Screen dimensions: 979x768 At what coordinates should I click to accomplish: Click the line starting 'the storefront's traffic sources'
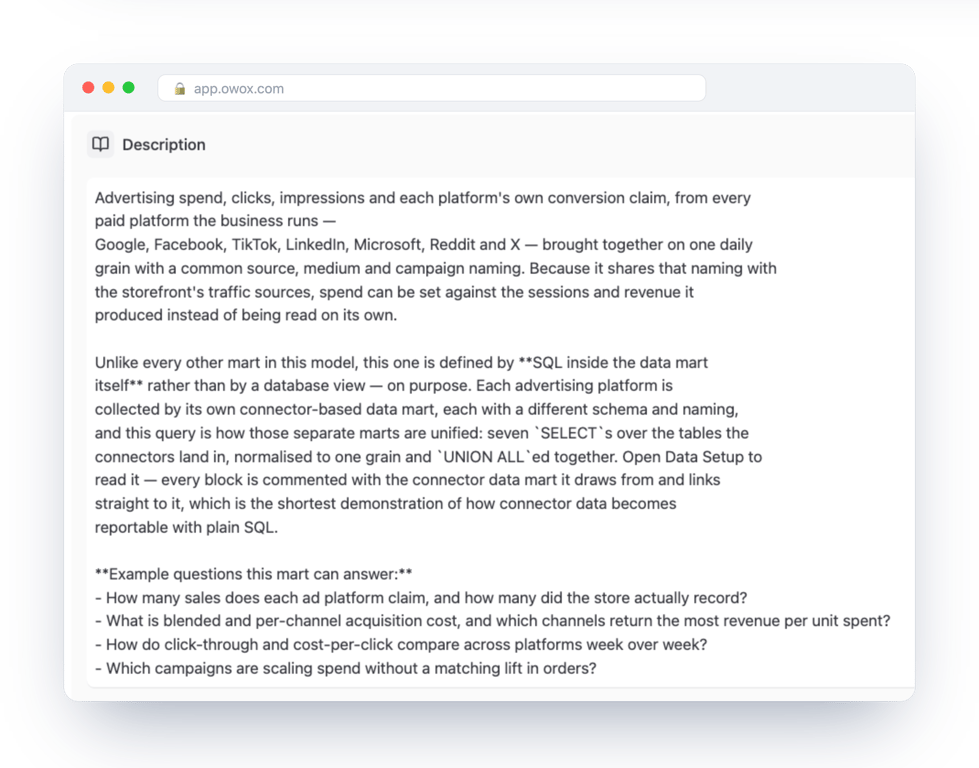click(x=394, y=292)
